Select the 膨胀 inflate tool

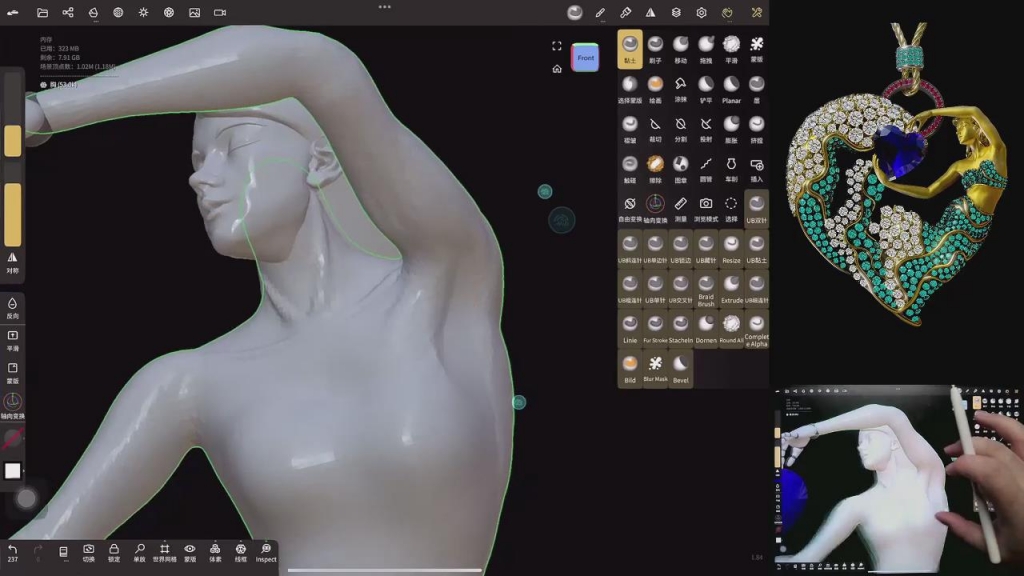tap(731, 129)
